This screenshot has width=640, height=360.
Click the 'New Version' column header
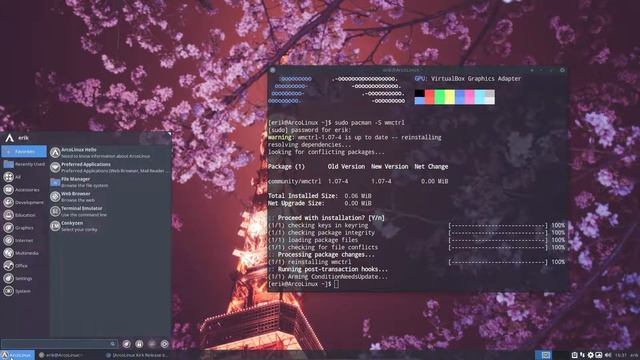click(x=389, y=167)
